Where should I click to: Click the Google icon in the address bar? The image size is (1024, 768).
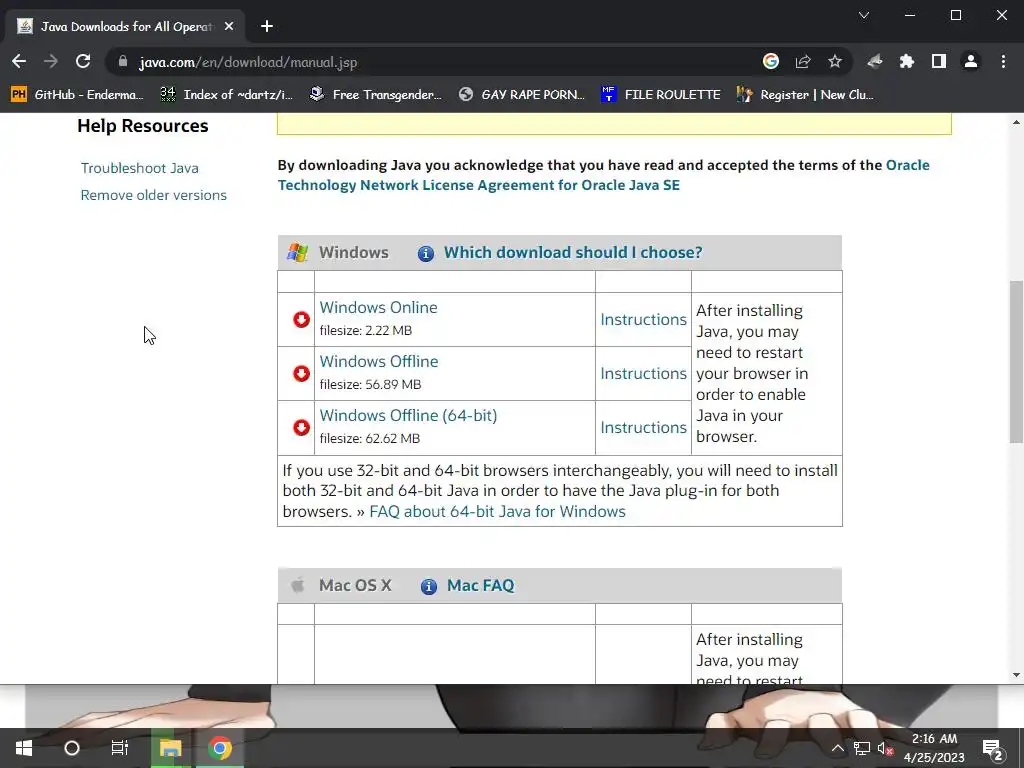[771, 61]
